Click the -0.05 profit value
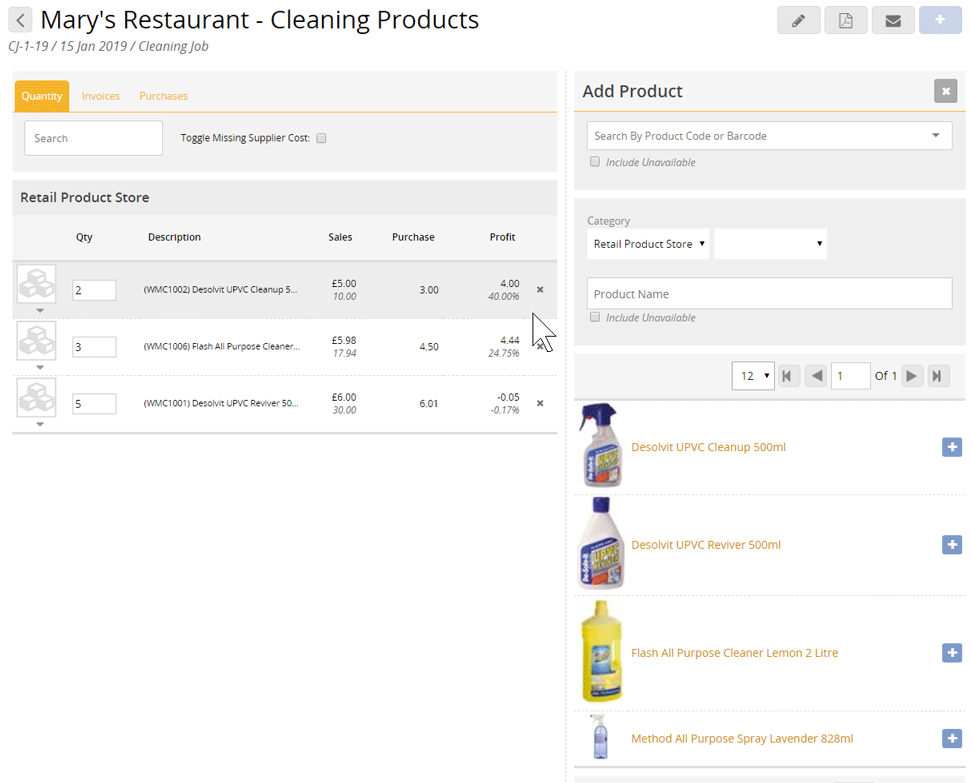This screenshot has height=783, width=973. point(508,397)
